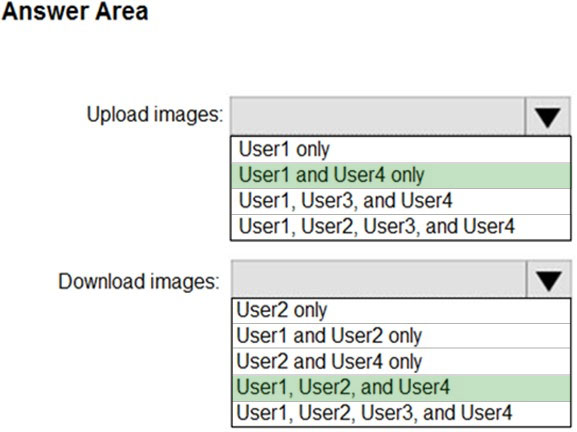Choose "User1 and User2 only" option
Image resolution: width=577 pixels, height=432 pixels.
401,336
